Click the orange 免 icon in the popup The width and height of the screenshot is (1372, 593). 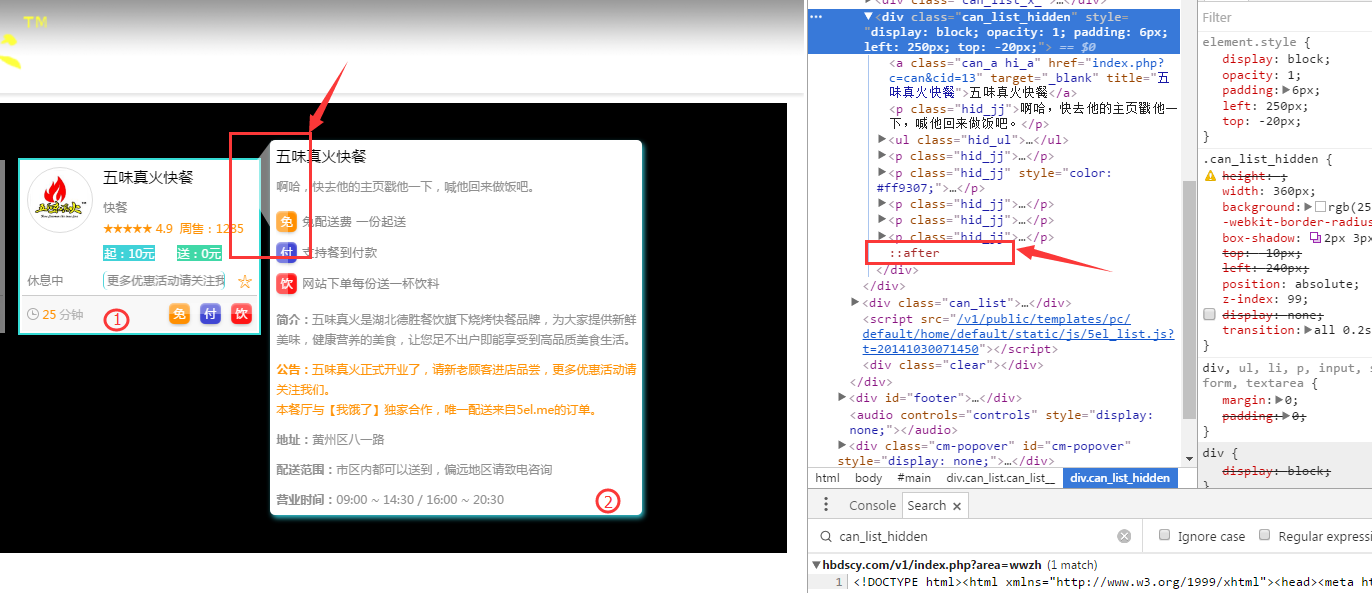click(x=287, y=221)
